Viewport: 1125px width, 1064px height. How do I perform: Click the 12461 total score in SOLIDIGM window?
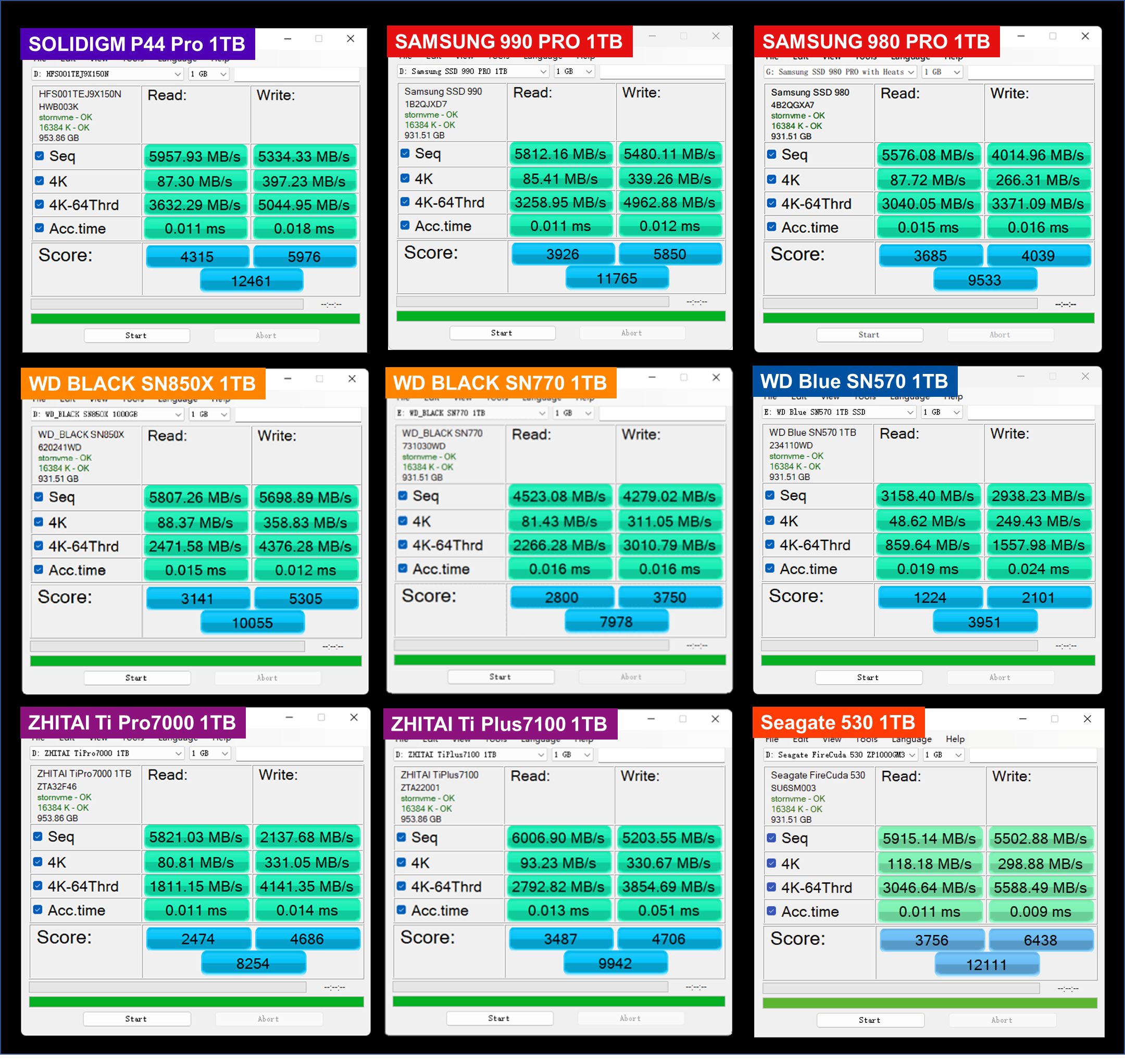point(252,281)
